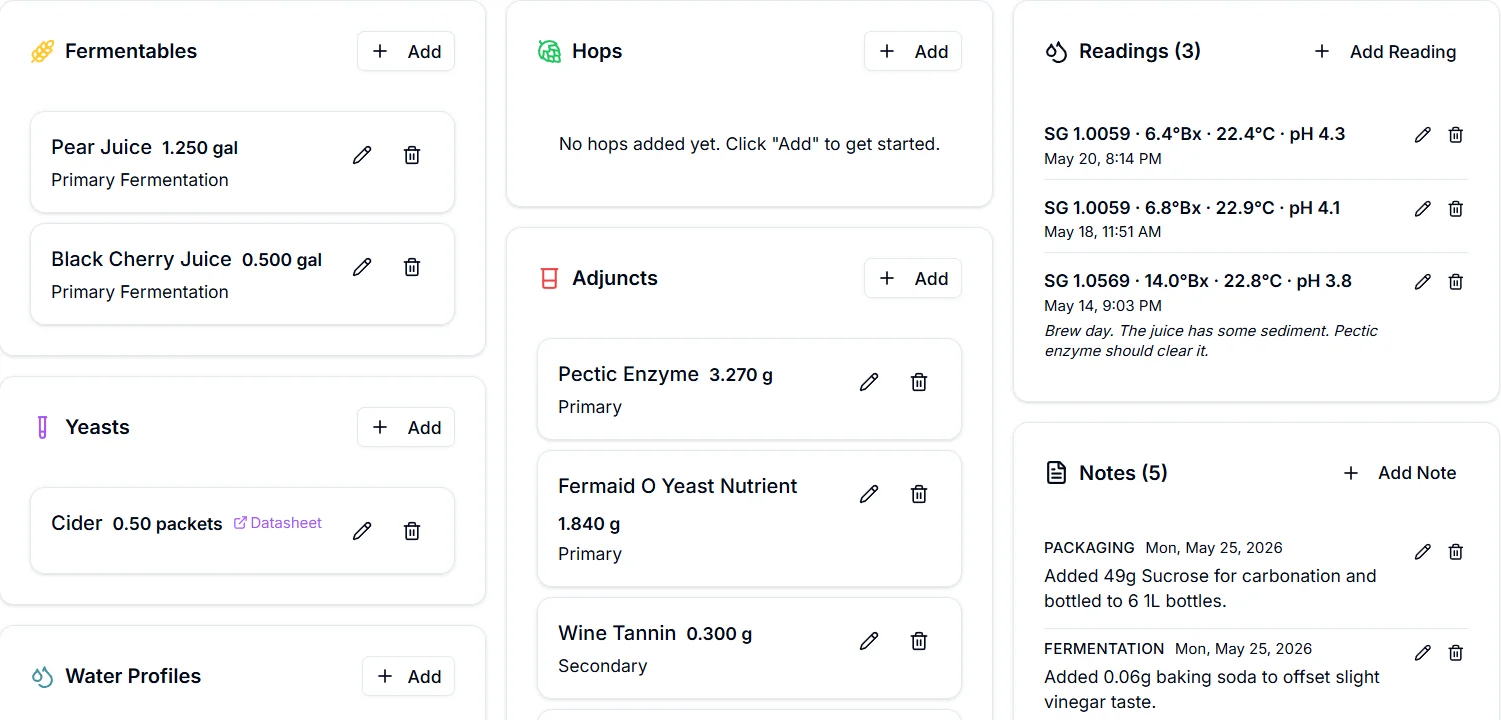Viewport: 1501px width, 720px height.
Task: Click the Adjuncts beaker icon
Action: (548, 279)
